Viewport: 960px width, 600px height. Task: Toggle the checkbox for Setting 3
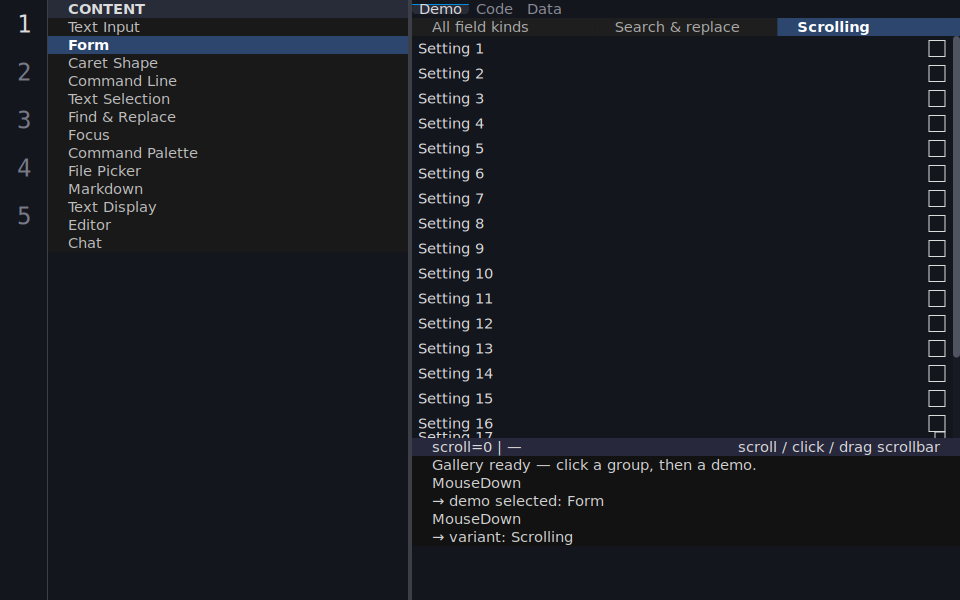coord(936,99)
